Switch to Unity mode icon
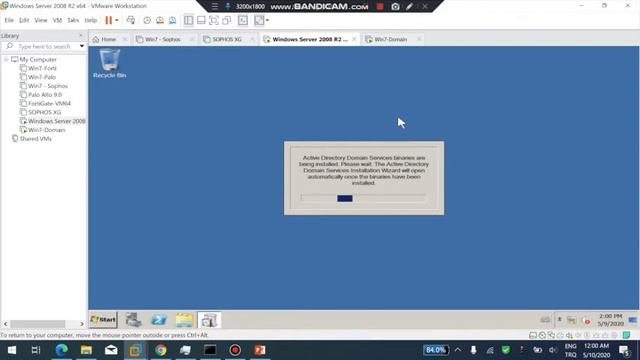 tap(227, 20)
